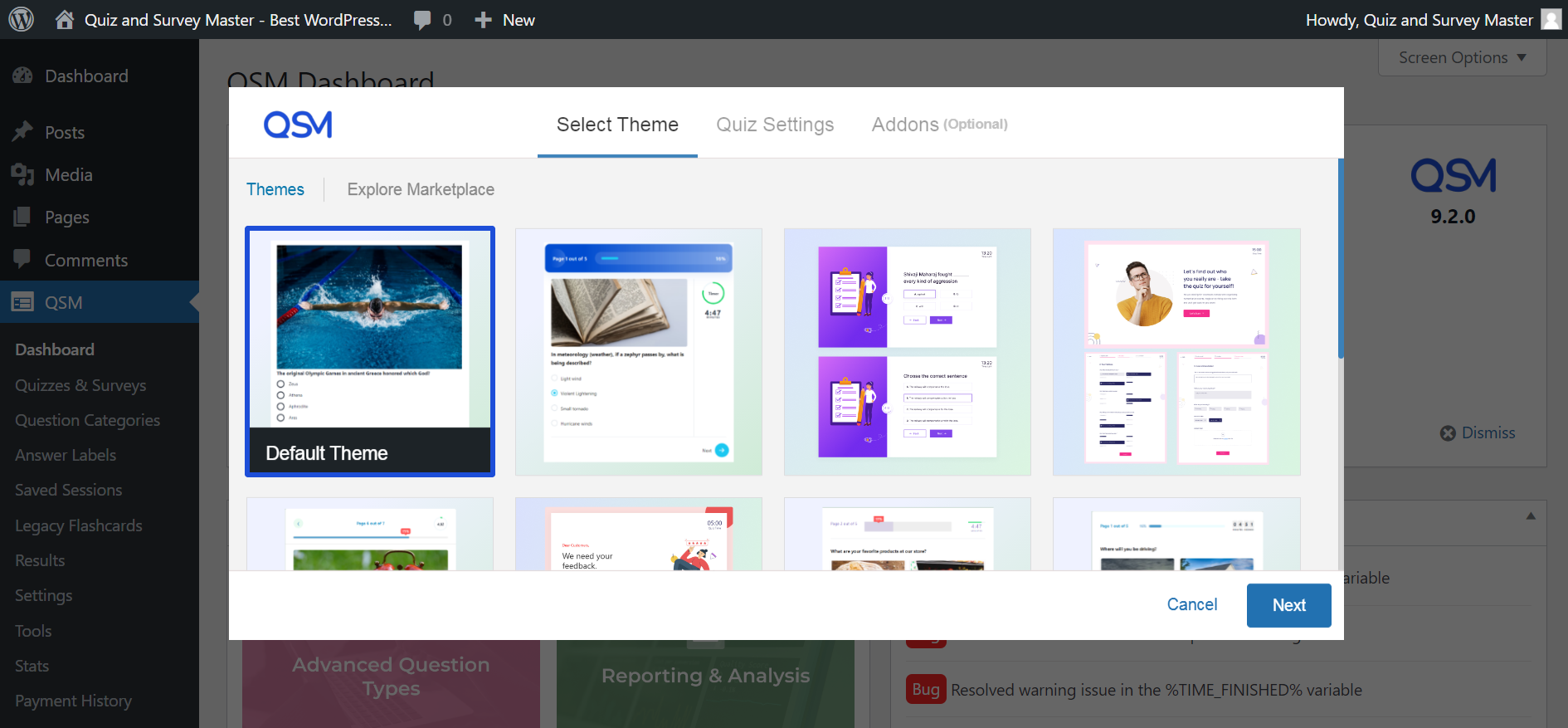Open Tools submenu item
The width and height of the screenshot is (1568, 728).
[x=33, y=631]
